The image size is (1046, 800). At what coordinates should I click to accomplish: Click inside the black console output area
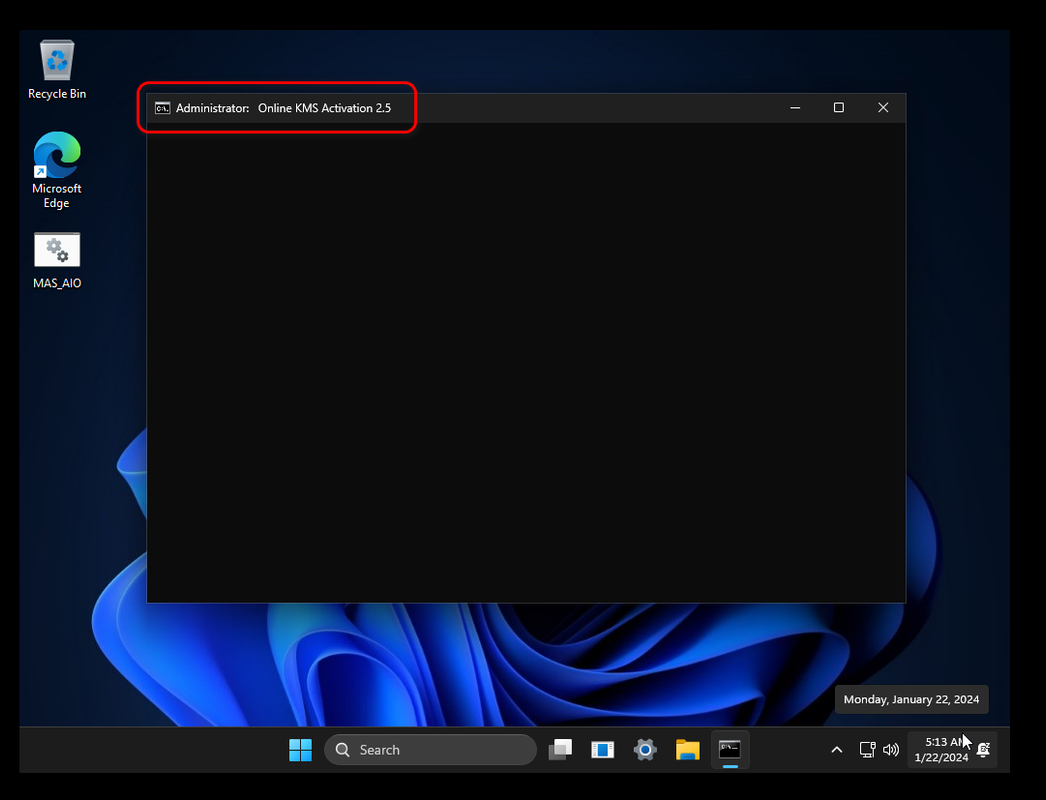coord(526,362)
